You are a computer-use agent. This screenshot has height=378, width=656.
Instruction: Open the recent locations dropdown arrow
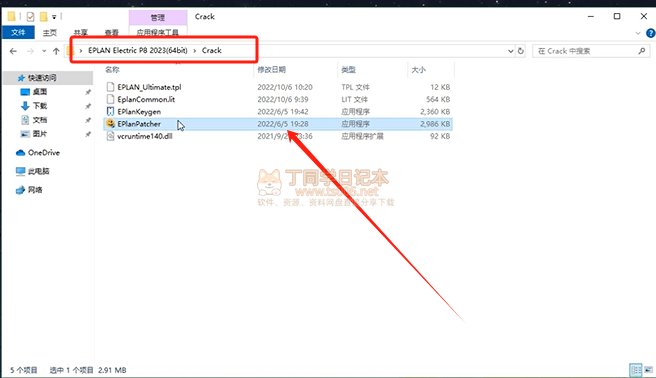[x=44, y=51]
